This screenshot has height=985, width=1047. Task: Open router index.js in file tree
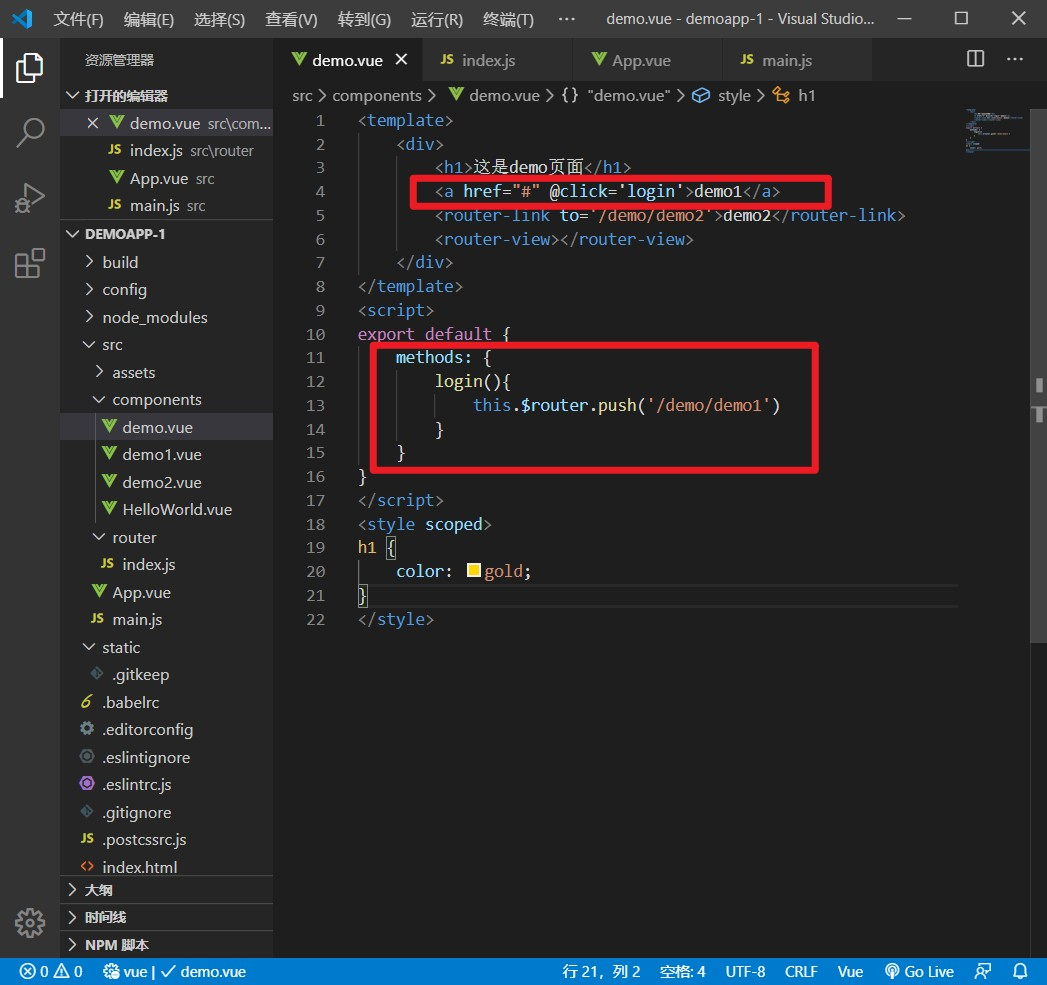point(167,564)
